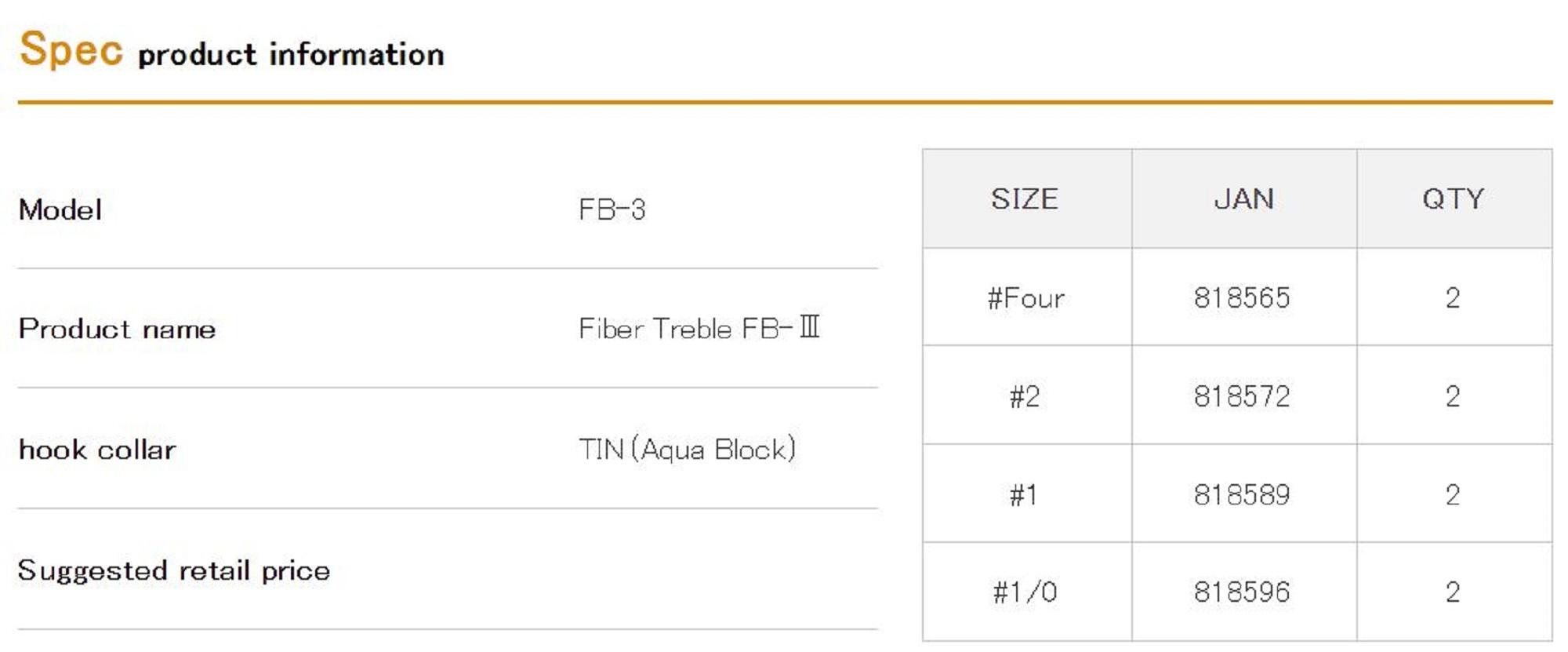Image resolution: width=1568 pixels, height=652 pixels.
Task: Select the FB-3 model value
Action: click(612, 210)
